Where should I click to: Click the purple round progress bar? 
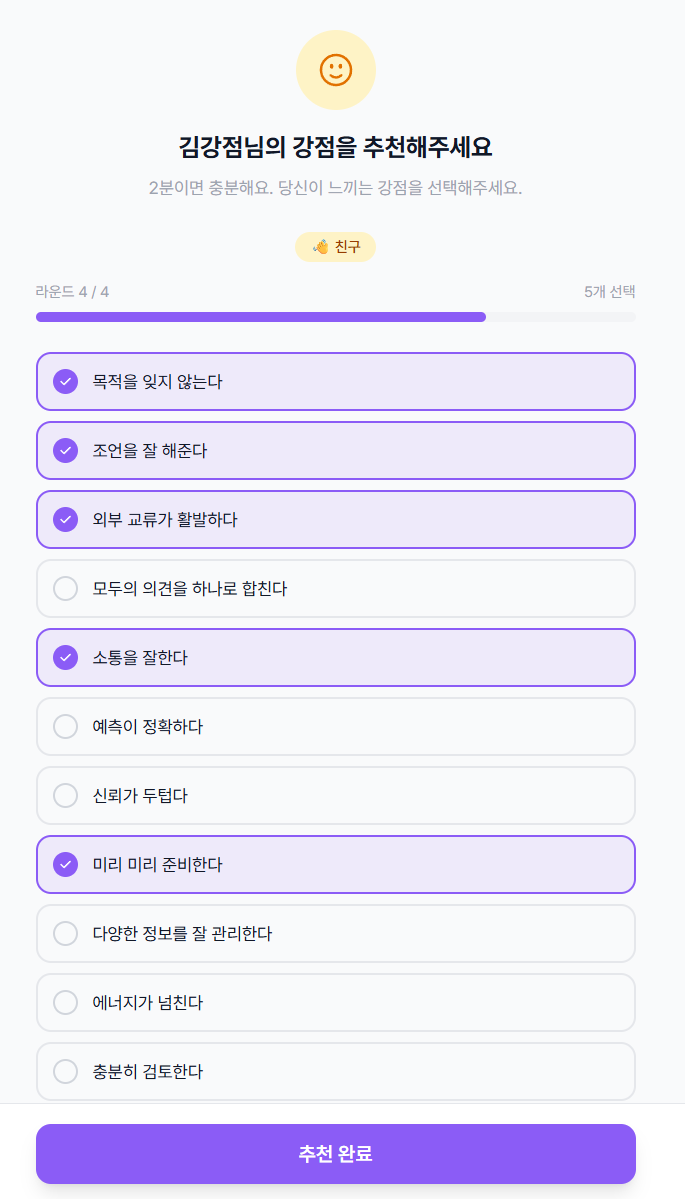[260, 317]
